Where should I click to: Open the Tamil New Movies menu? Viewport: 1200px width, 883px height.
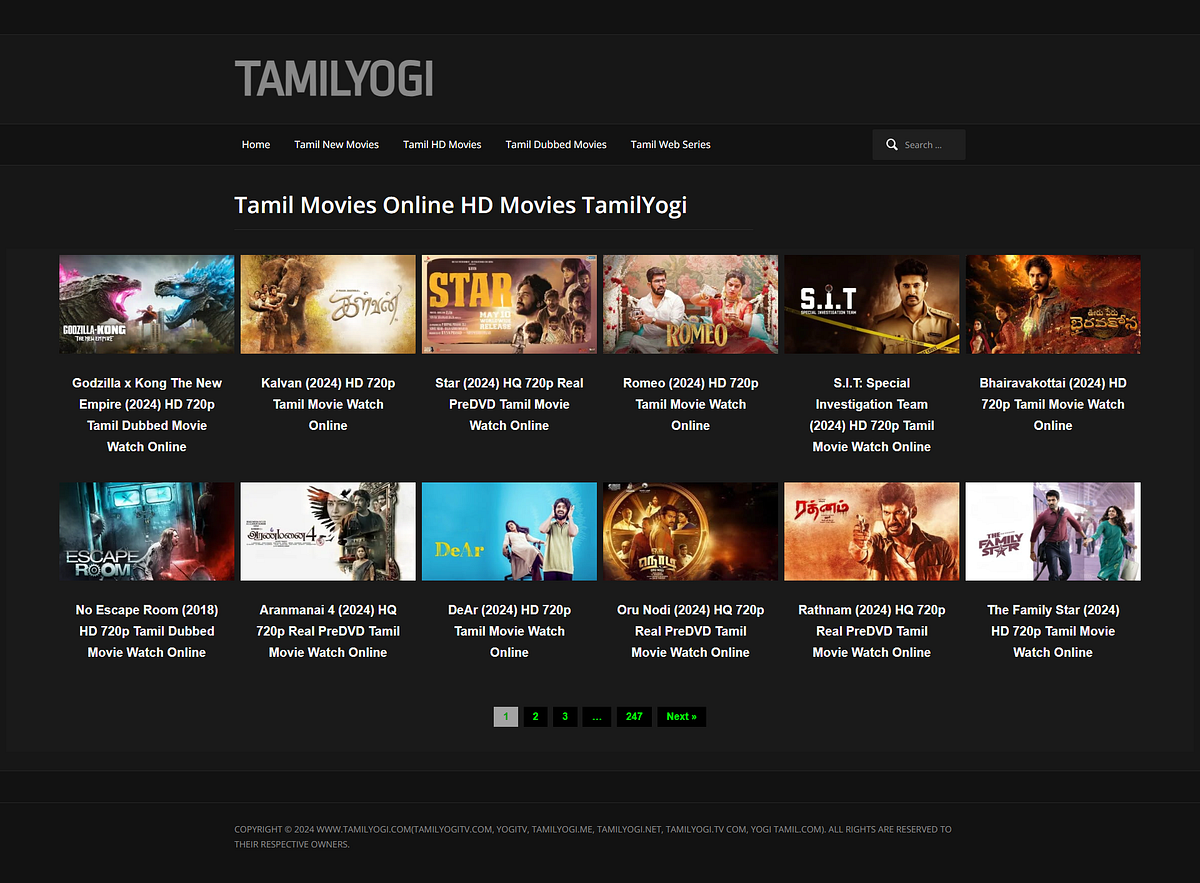pyautogui.click(x=336, y=144)
